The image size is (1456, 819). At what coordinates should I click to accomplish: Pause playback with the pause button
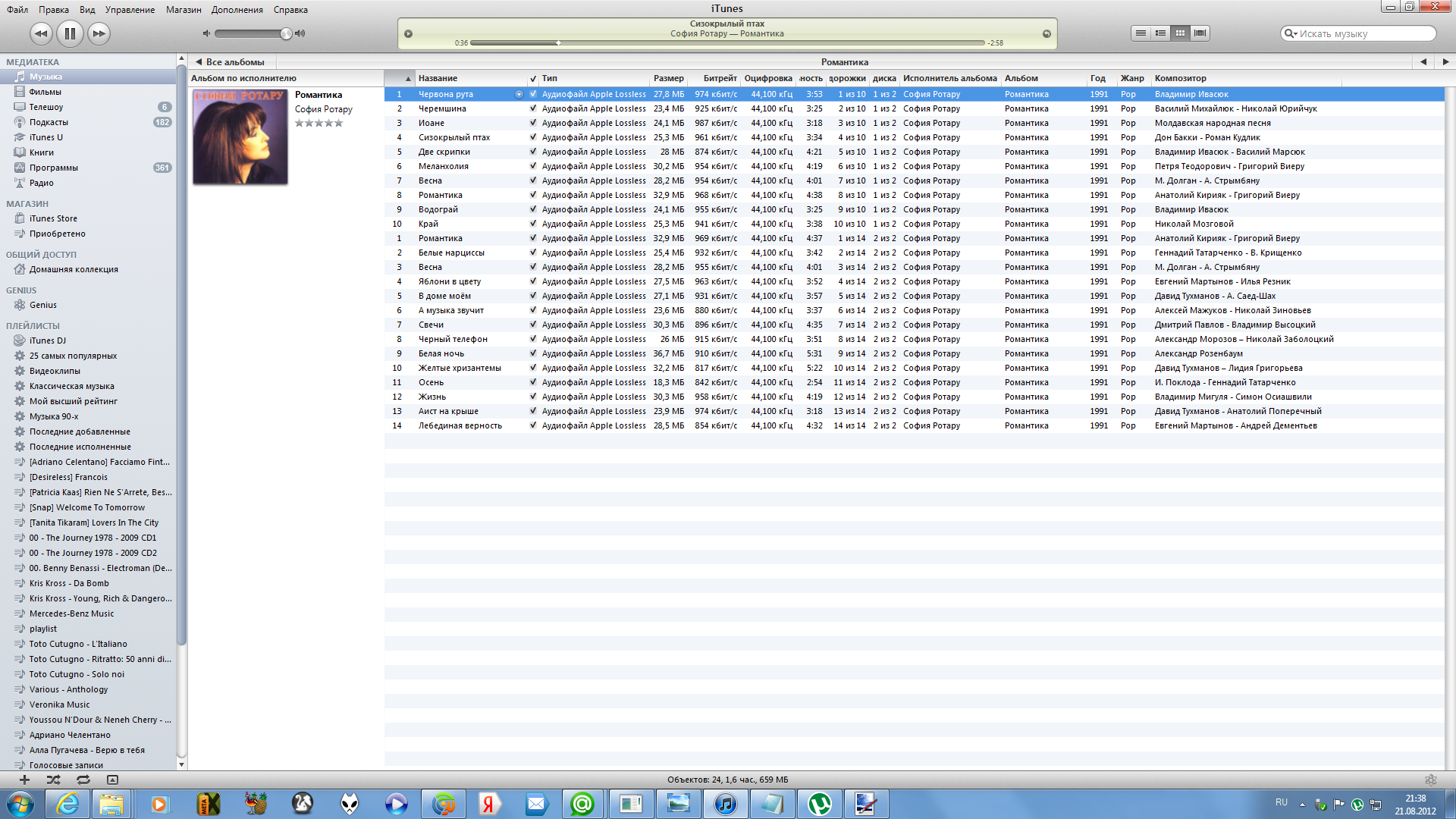click(70, 33)
